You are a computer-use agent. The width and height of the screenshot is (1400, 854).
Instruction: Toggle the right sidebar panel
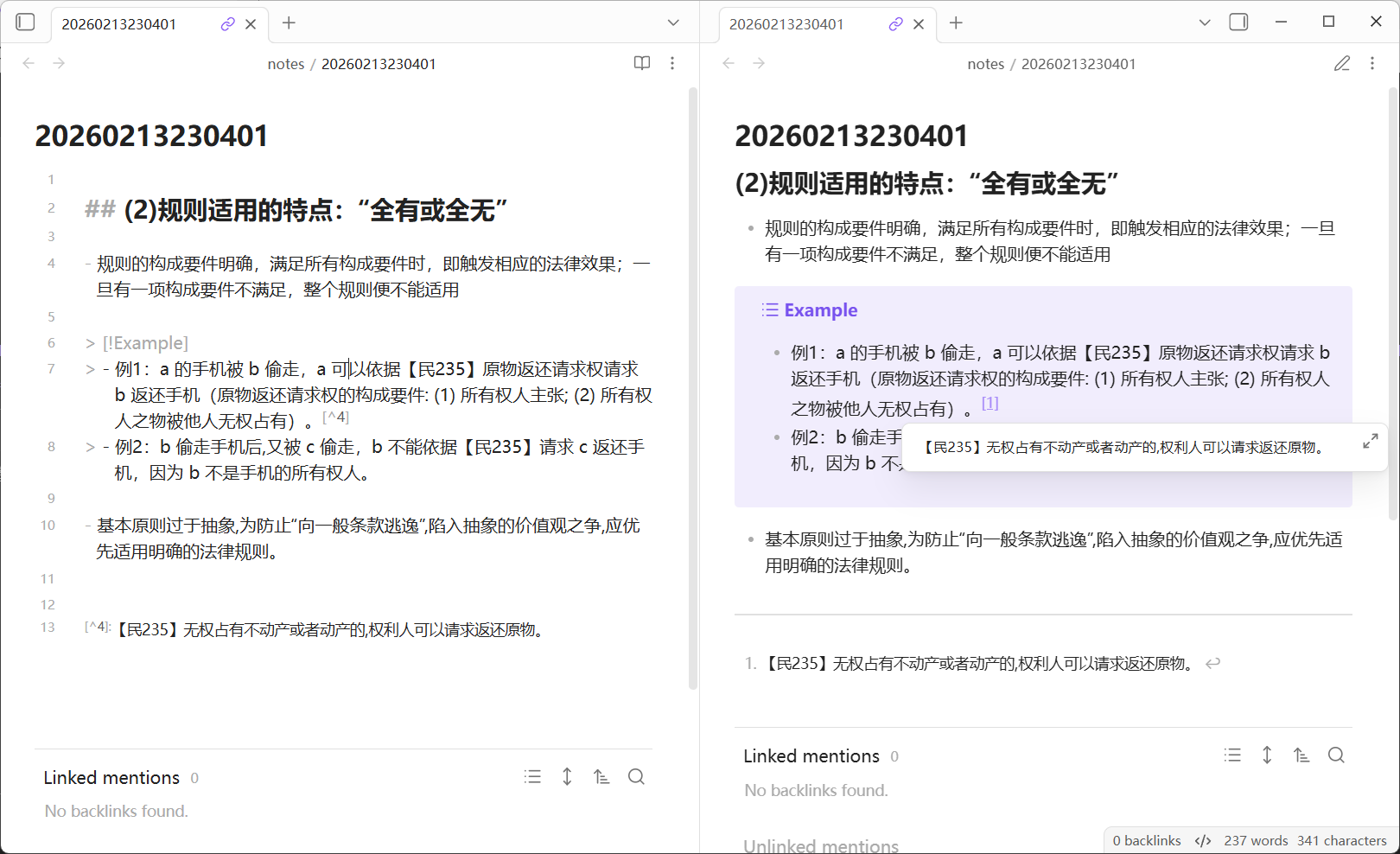(1238, 22)
